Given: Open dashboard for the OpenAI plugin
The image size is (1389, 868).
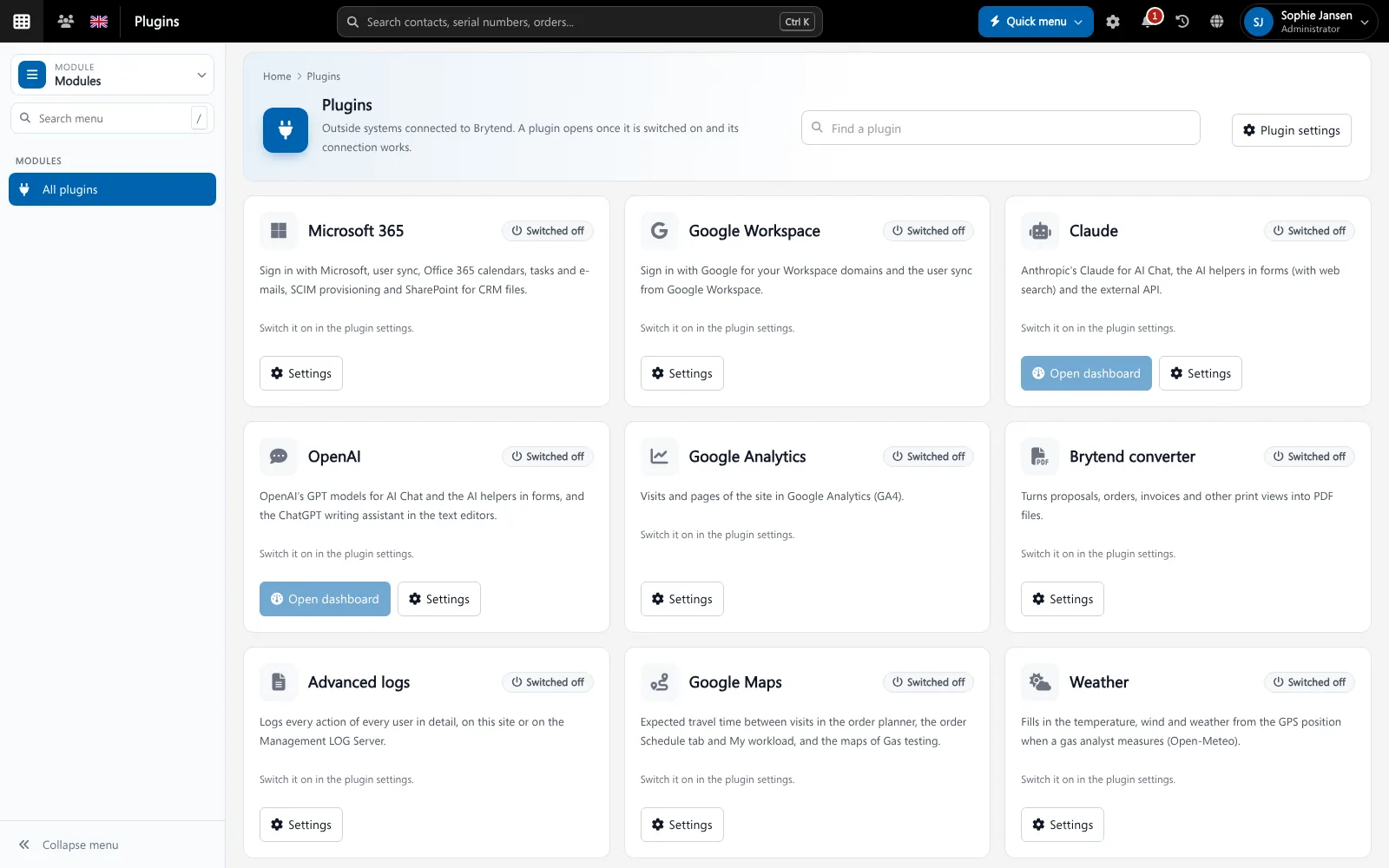Looking at the screenshot, I should pyautogui.click(x=325, y=599).
